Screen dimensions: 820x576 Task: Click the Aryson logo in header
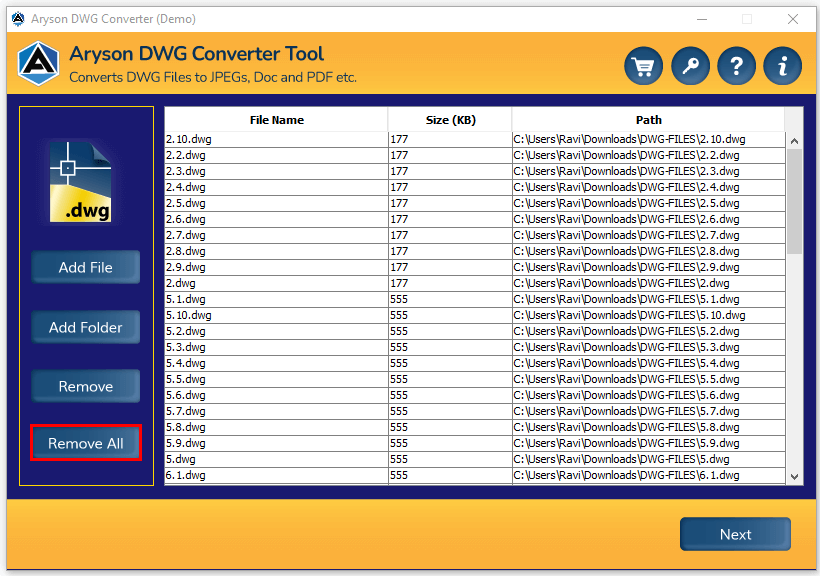(x=38, y=63)
